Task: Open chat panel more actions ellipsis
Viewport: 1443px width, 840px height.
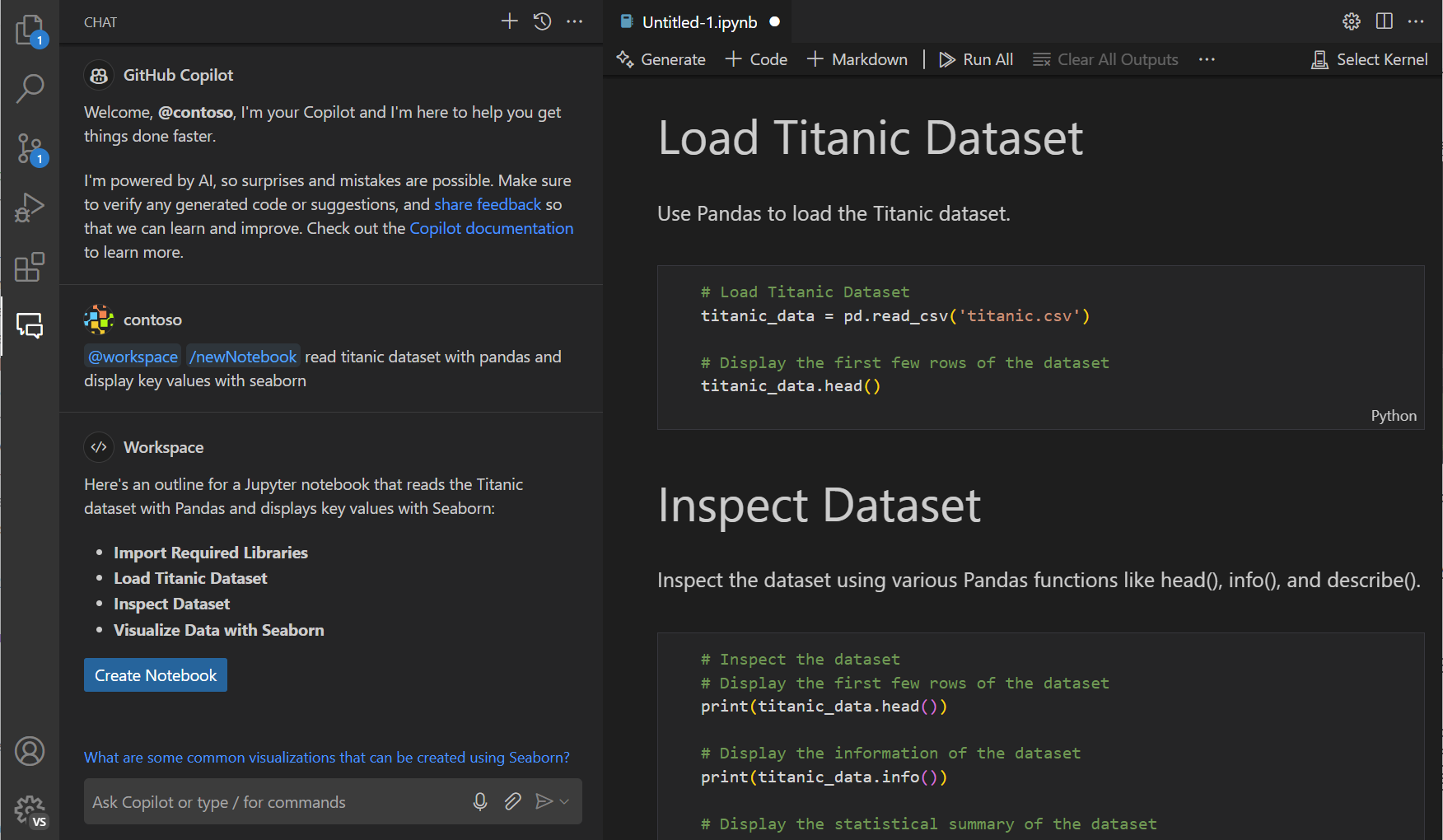Action: [x=575, y=21]
